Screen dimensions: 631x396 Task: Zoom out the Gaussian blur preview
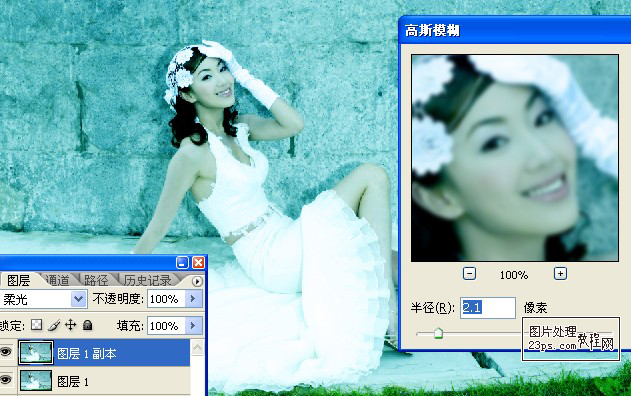pos(469,274)
